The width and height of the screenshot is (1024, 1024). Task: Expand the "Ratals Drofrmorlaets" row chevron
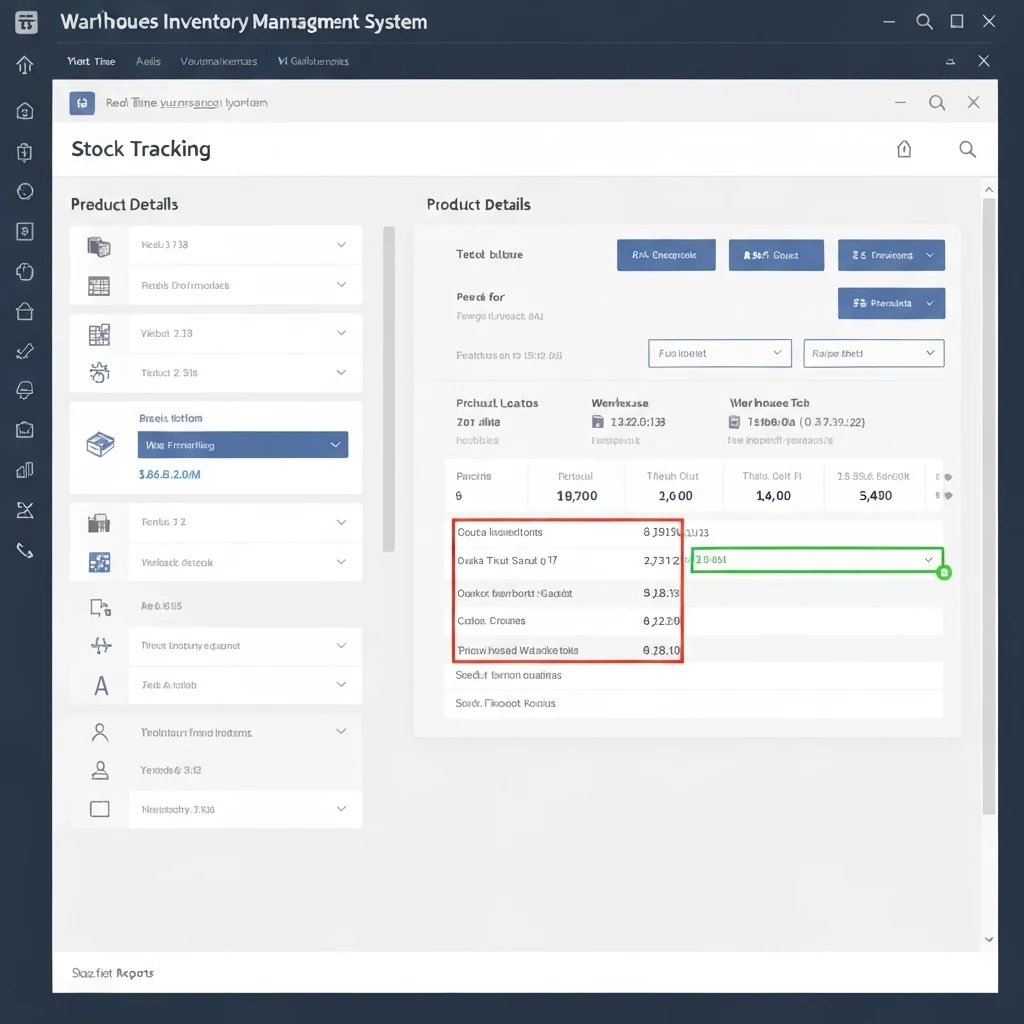[341, 284]
